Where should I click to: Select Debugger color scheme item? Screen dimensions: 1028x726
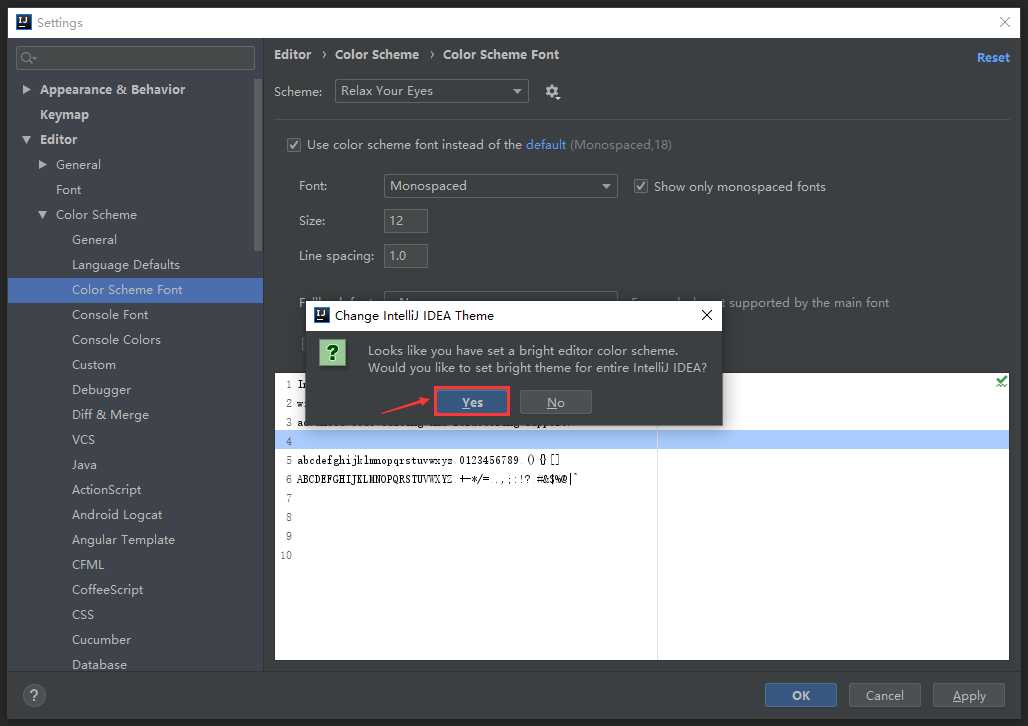point(102,390)
